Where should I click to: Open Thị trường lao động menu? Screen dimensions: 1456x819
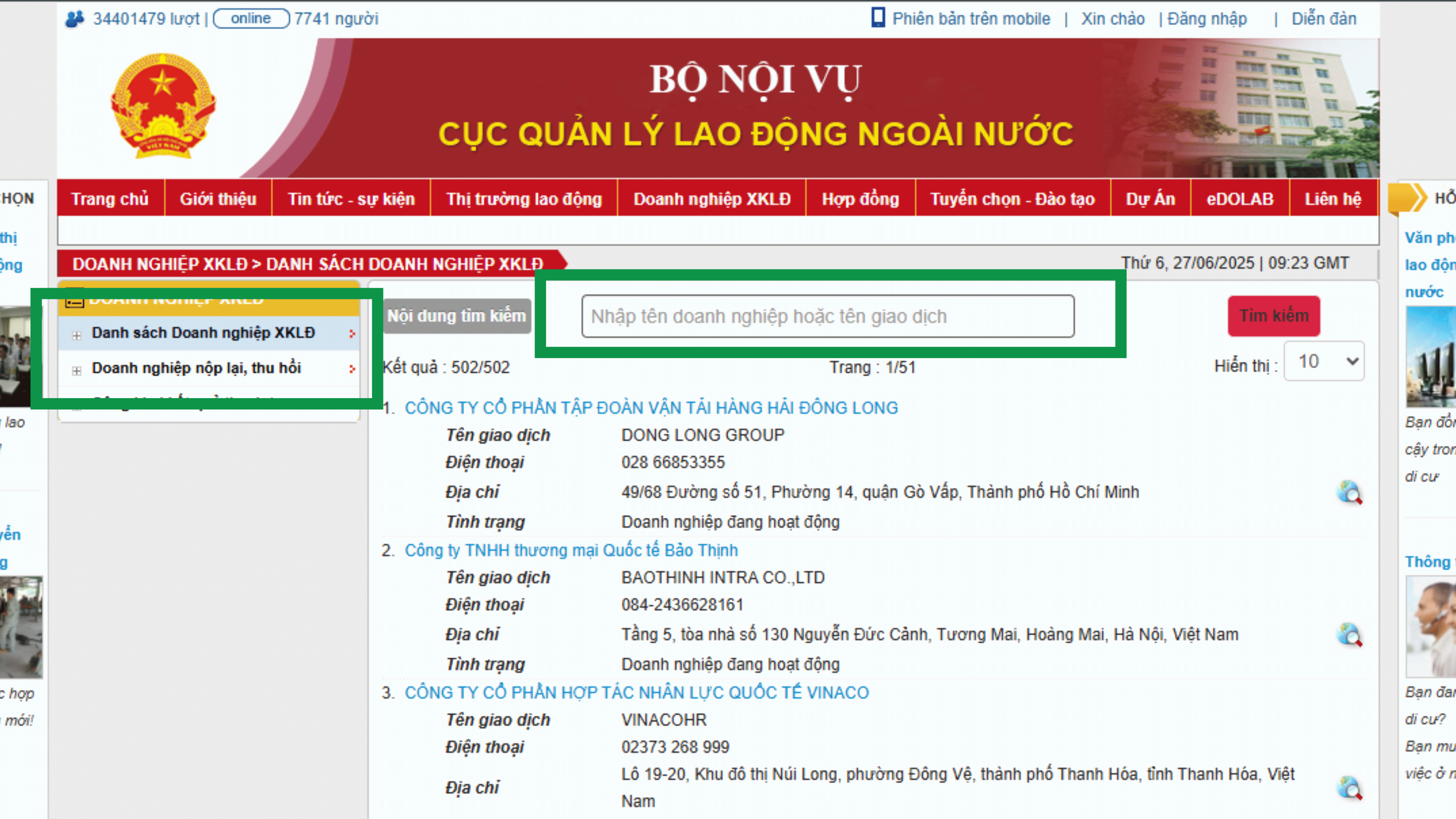[x=524, y=199]
